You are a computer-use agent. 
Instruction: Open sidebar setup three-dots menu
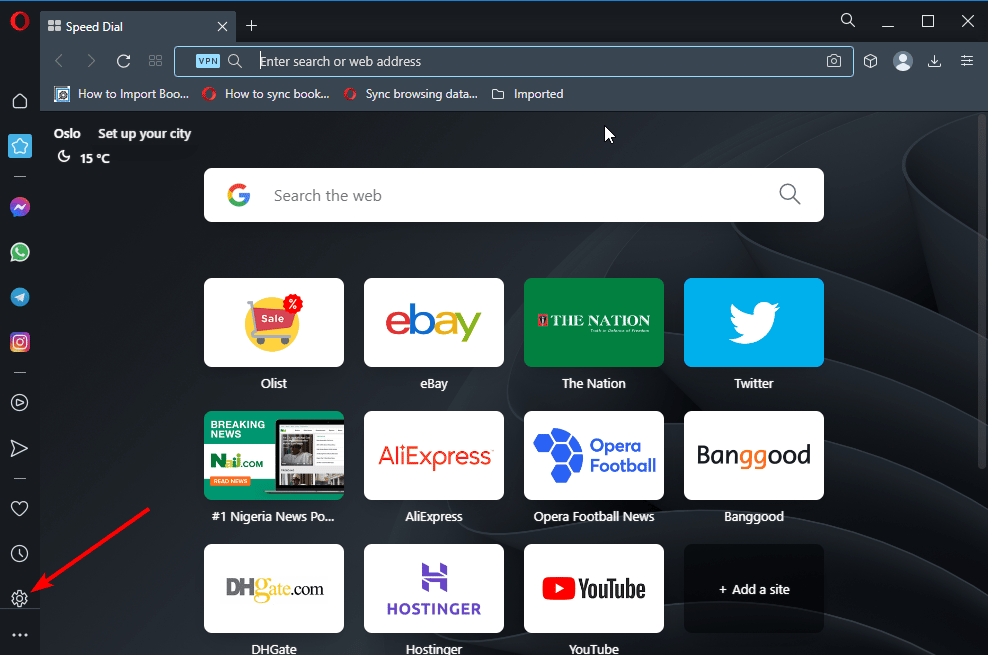coord(20,635)
